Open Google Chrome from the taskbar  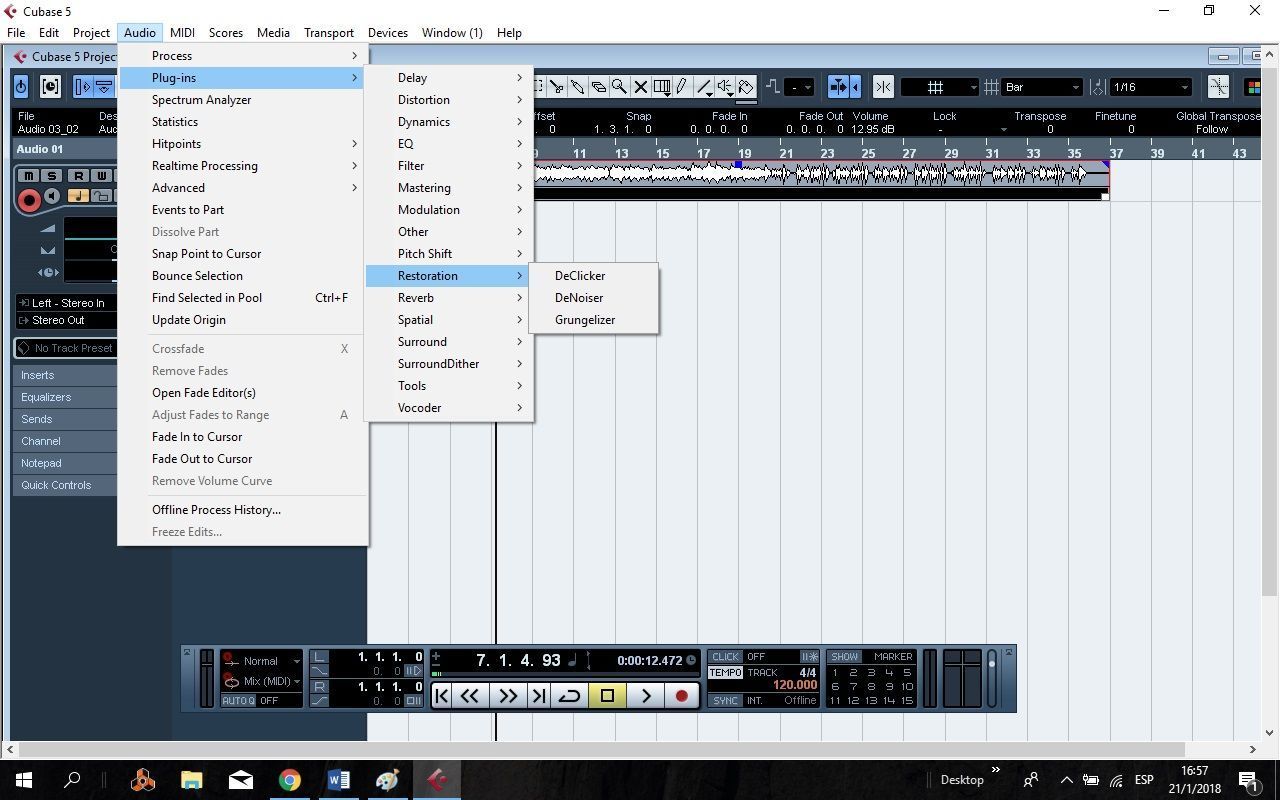(289, 780)
